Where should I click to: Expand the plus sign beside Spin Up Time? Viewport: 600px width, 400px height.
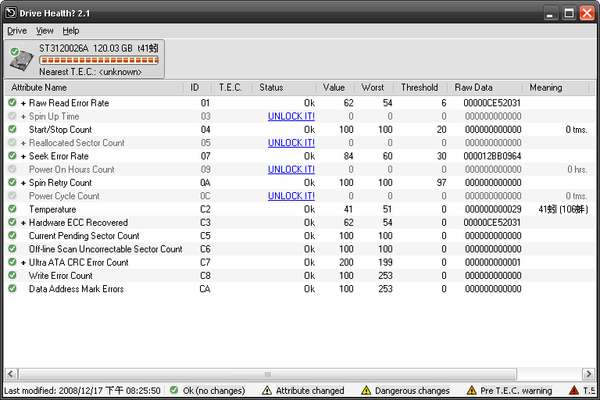pos(23,117)
